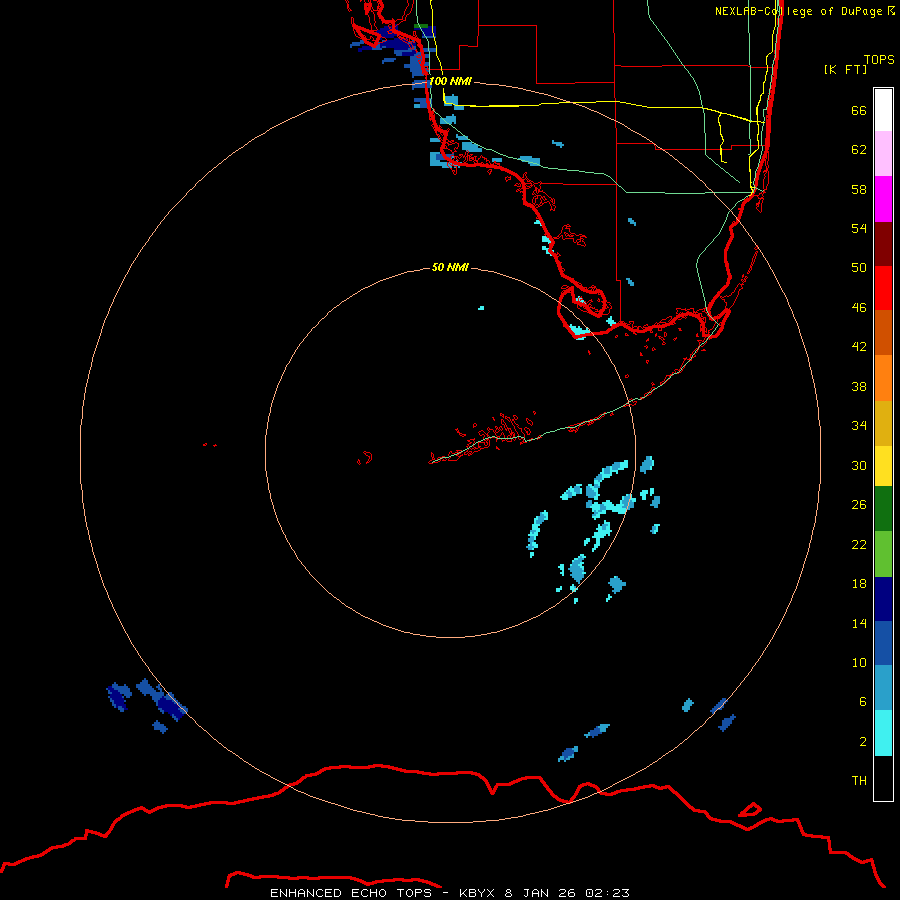Click the 'TOPS' legend heading
The image size is (900, 900).
pyautogui.click(x=879, y=59)
